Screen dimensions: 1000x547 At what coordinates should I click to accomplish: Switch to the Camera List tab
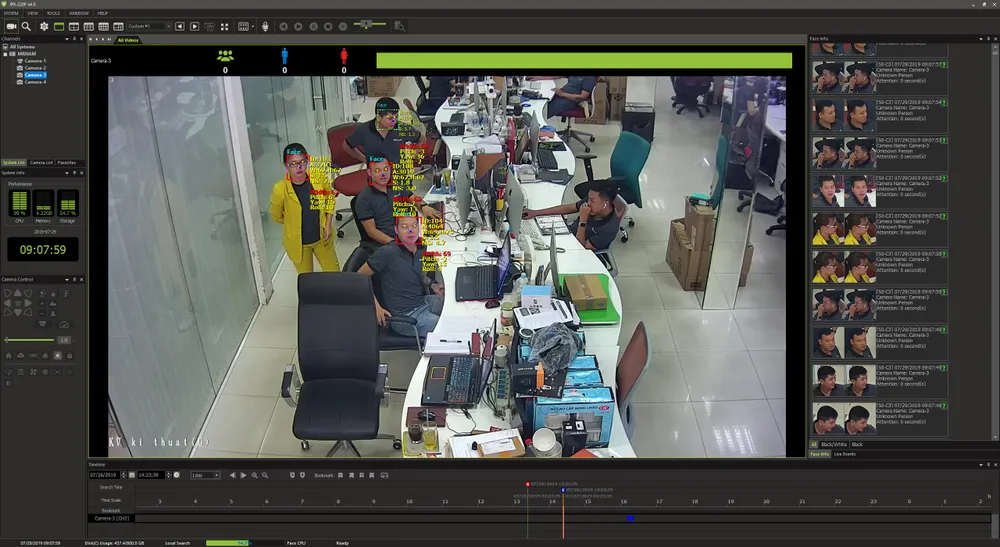coord(41,162)
